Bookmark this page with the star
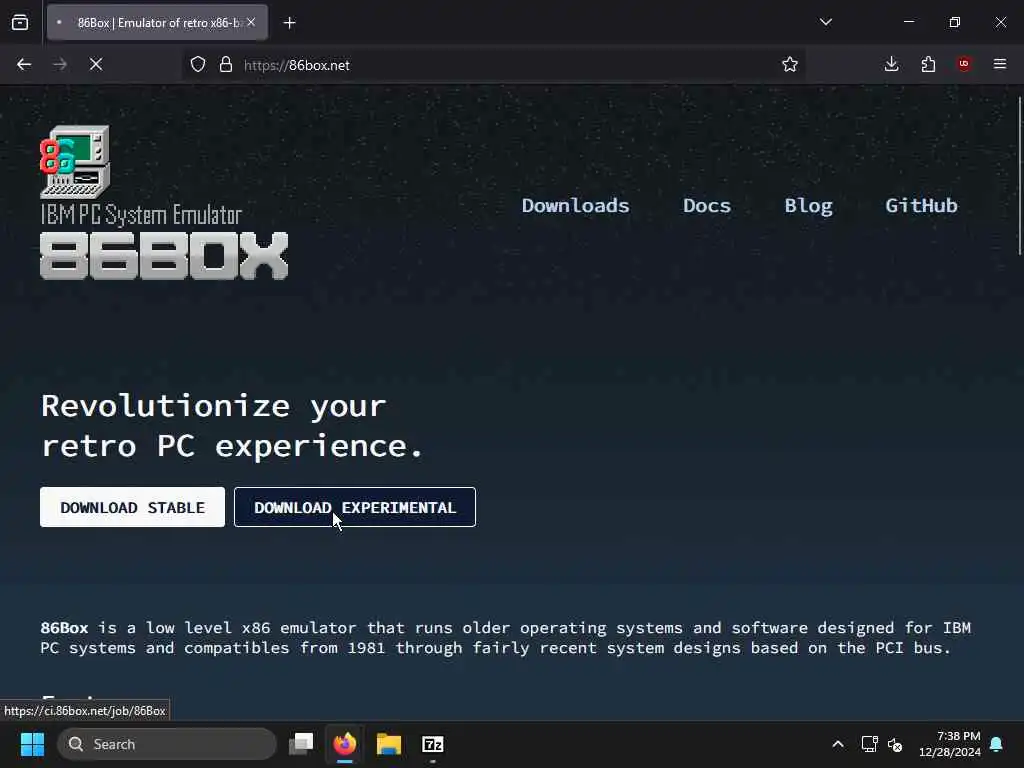Image resolution: width=1024 pixels, height=768 pixels. [790, 65]
